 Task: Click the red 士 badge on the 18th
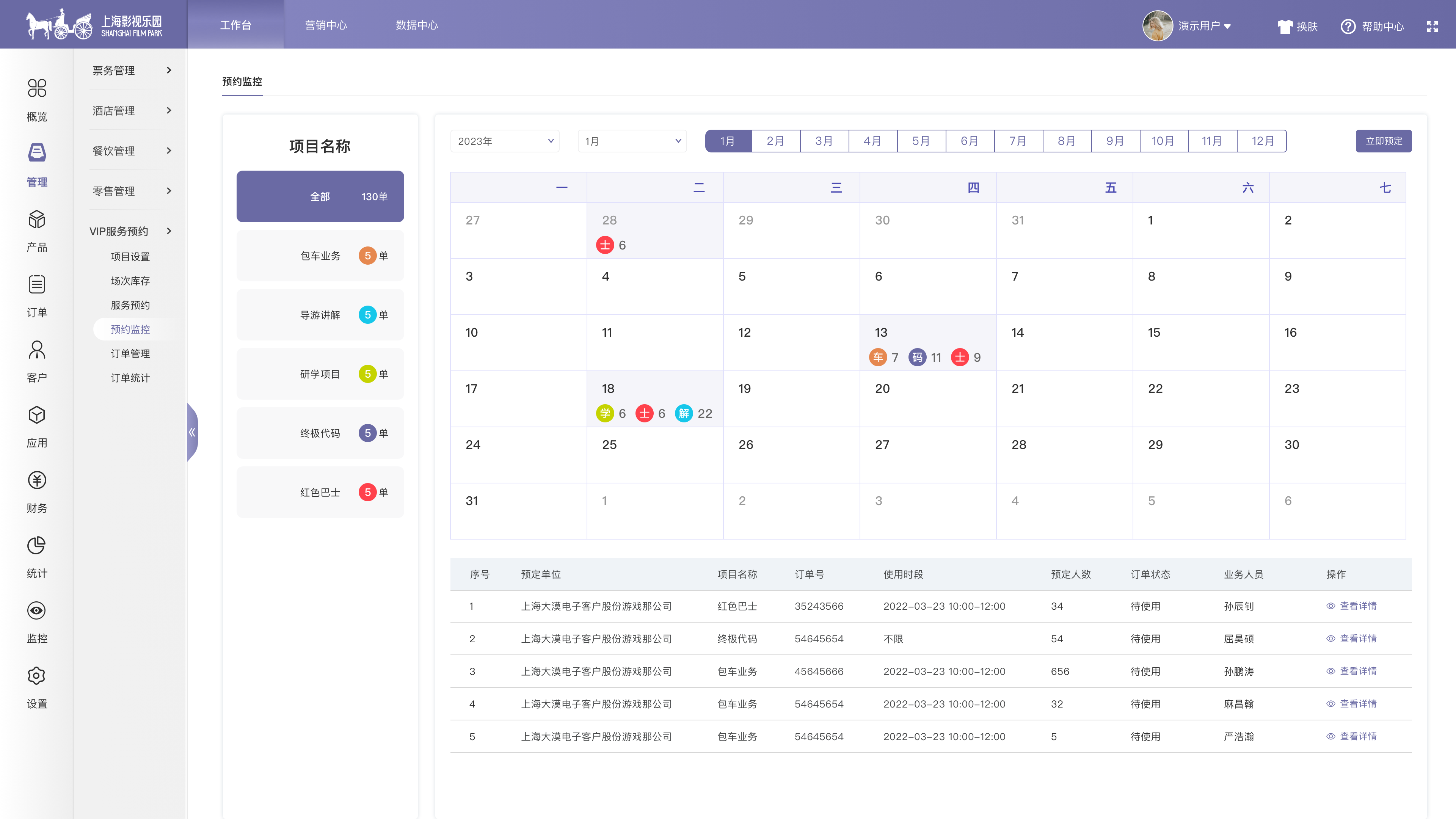(644, 413)
